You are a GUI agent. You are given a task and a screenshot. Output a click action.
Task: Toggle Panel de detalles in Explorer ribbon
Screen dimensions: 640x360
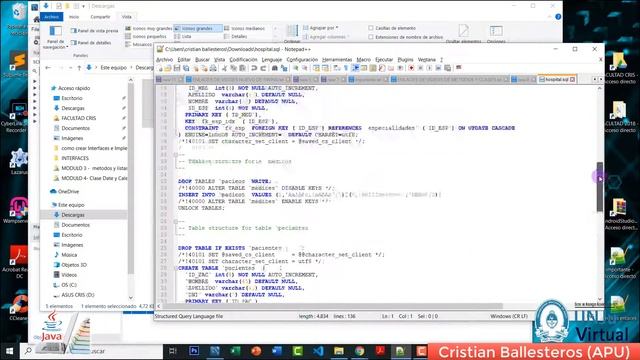(x=91, y=42)
